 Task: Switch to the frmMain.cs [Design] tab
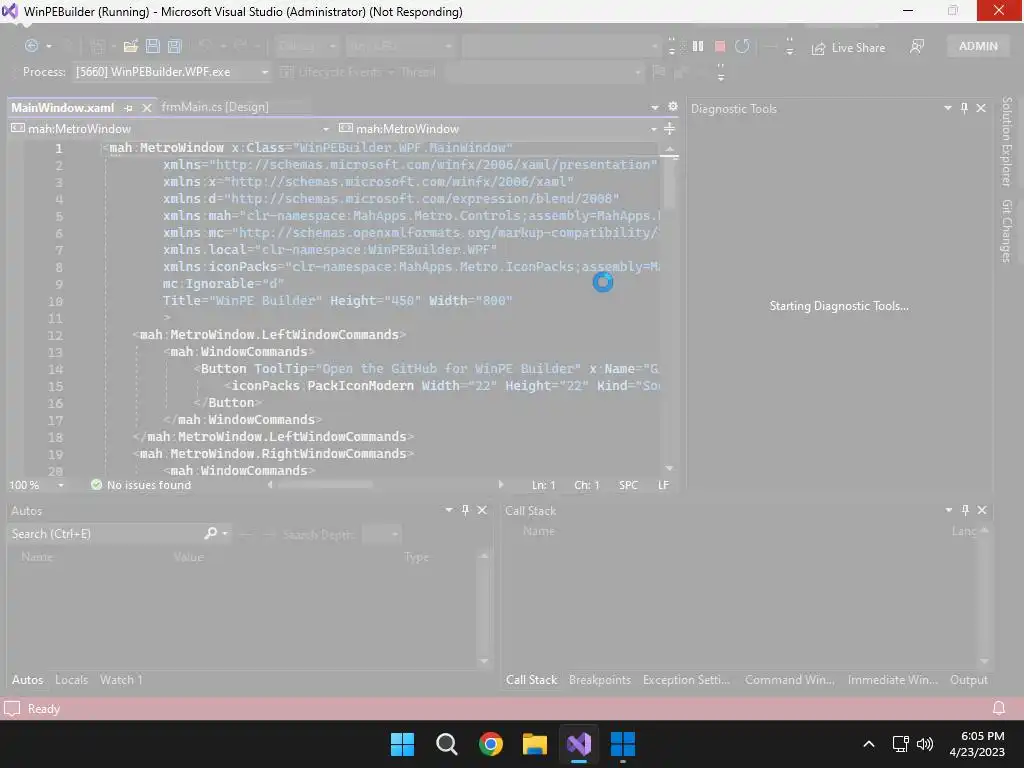click(215, 107)
